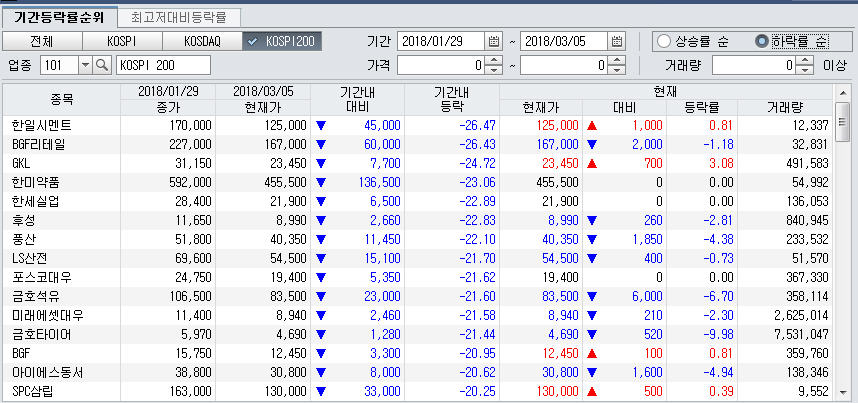Select the 금호석유 stock row
858x403 pixels.
pos(418,297)
